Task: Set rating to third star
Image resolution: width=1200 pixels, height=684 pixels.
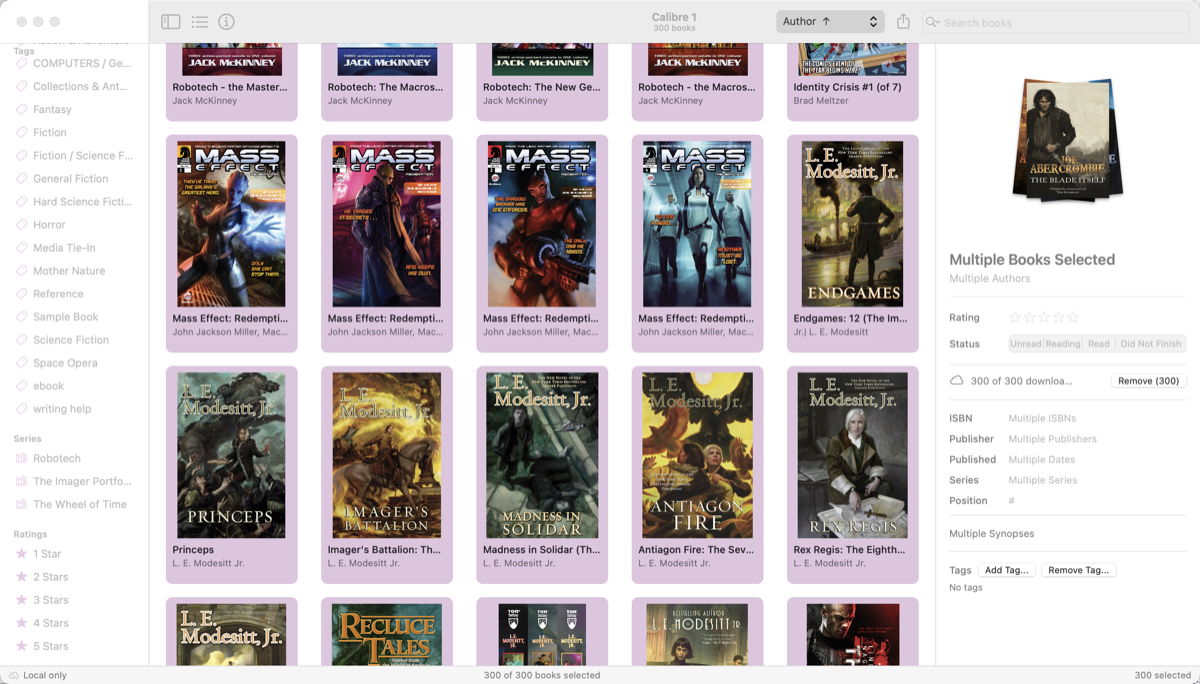Action: point(1044,317)
